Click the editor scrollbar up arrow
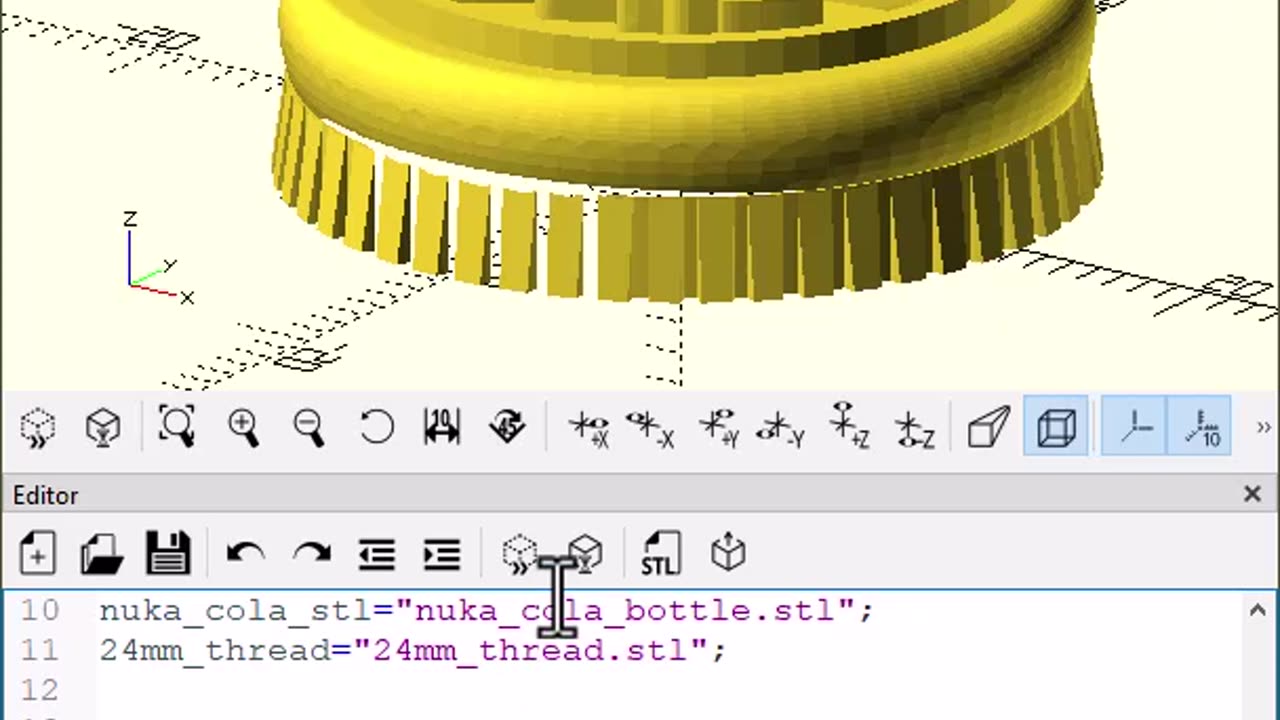The height and width of the screenshot is (720, 1280). point(1258,610)
